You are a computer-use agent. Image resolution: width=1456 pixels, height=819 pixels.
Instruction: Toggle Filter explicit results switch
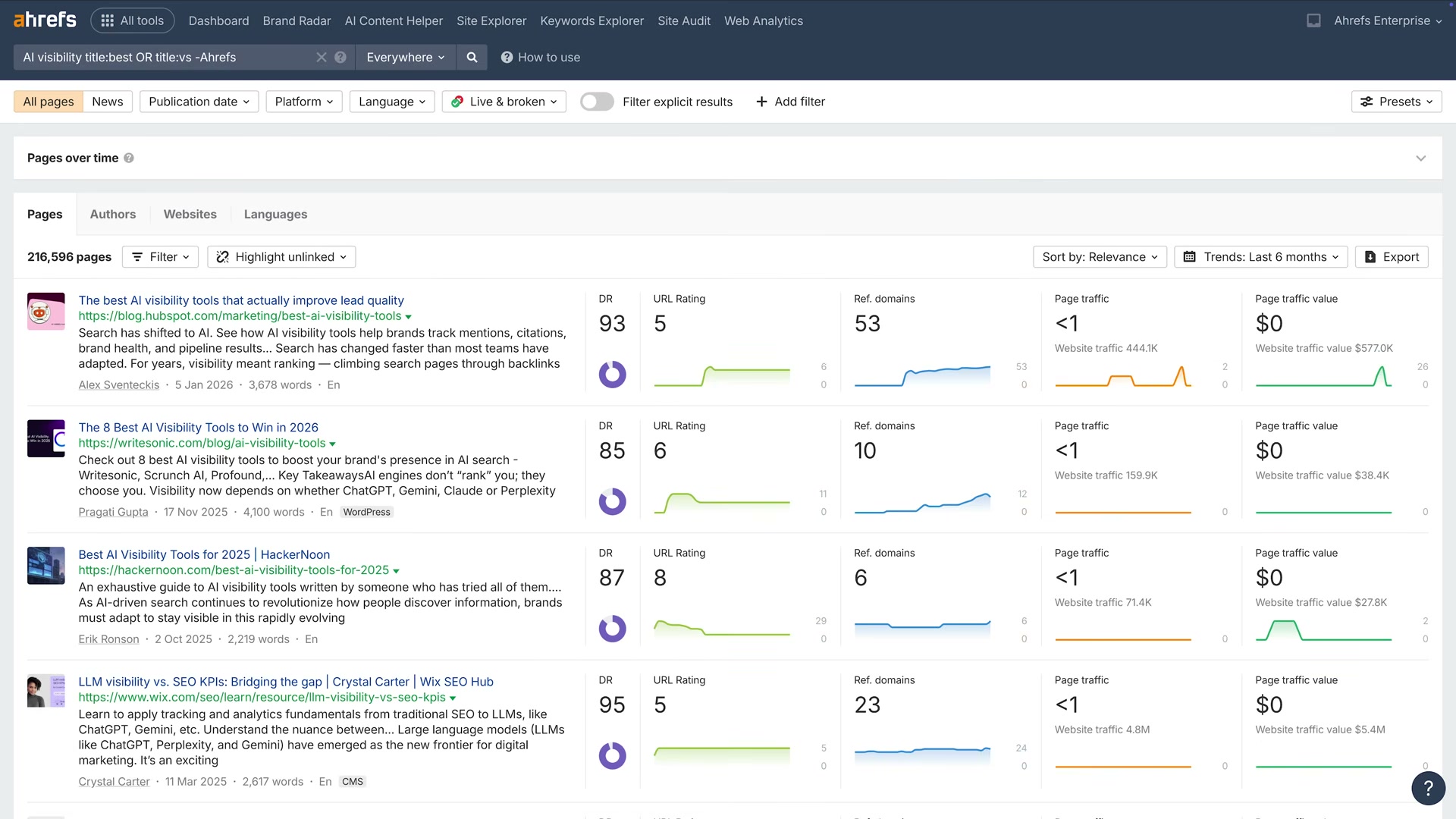[x=597, y=102]
